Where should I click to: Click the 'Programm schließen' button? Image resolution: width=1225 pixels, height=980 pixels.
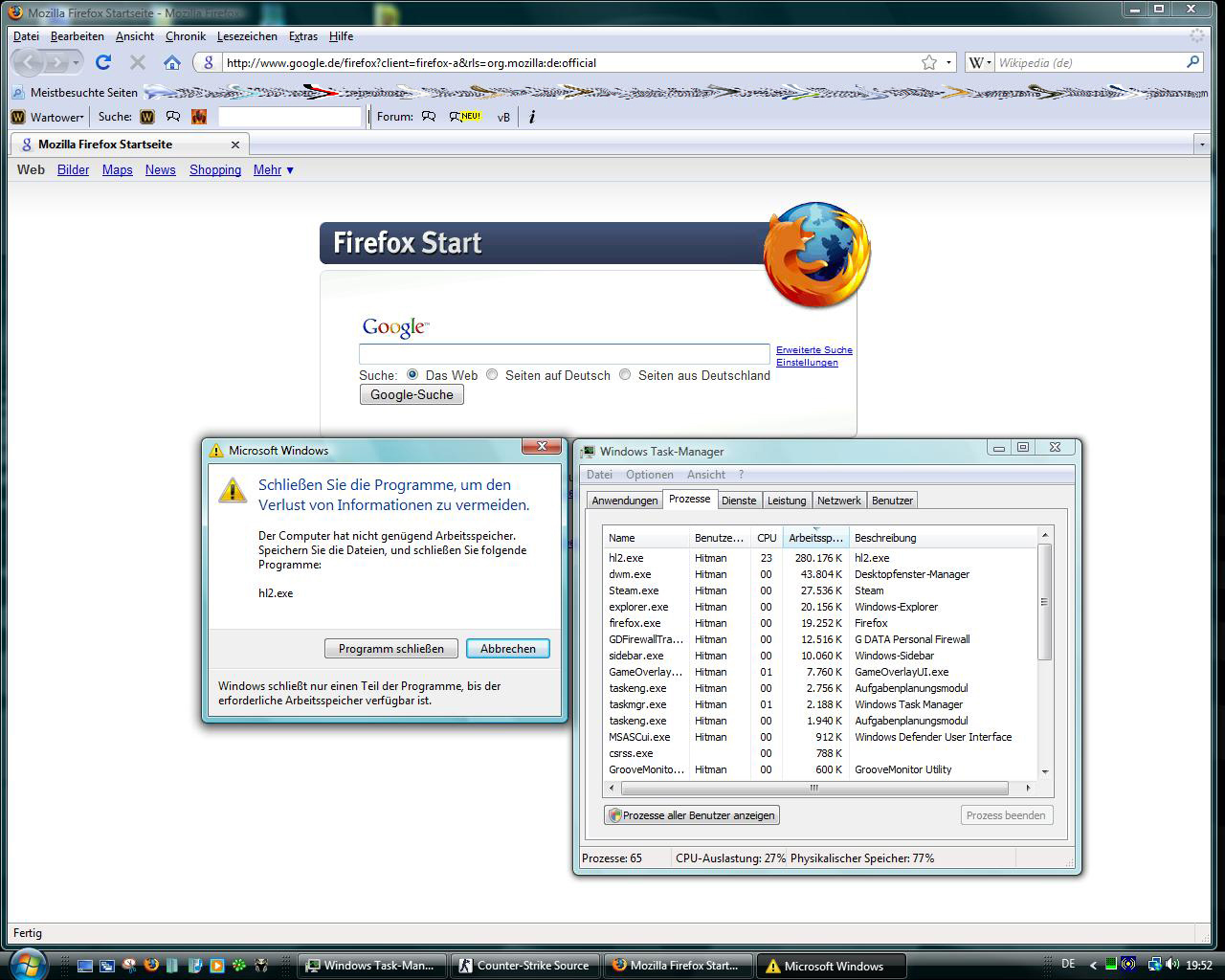pyautogui.click(x=390, y=648)
